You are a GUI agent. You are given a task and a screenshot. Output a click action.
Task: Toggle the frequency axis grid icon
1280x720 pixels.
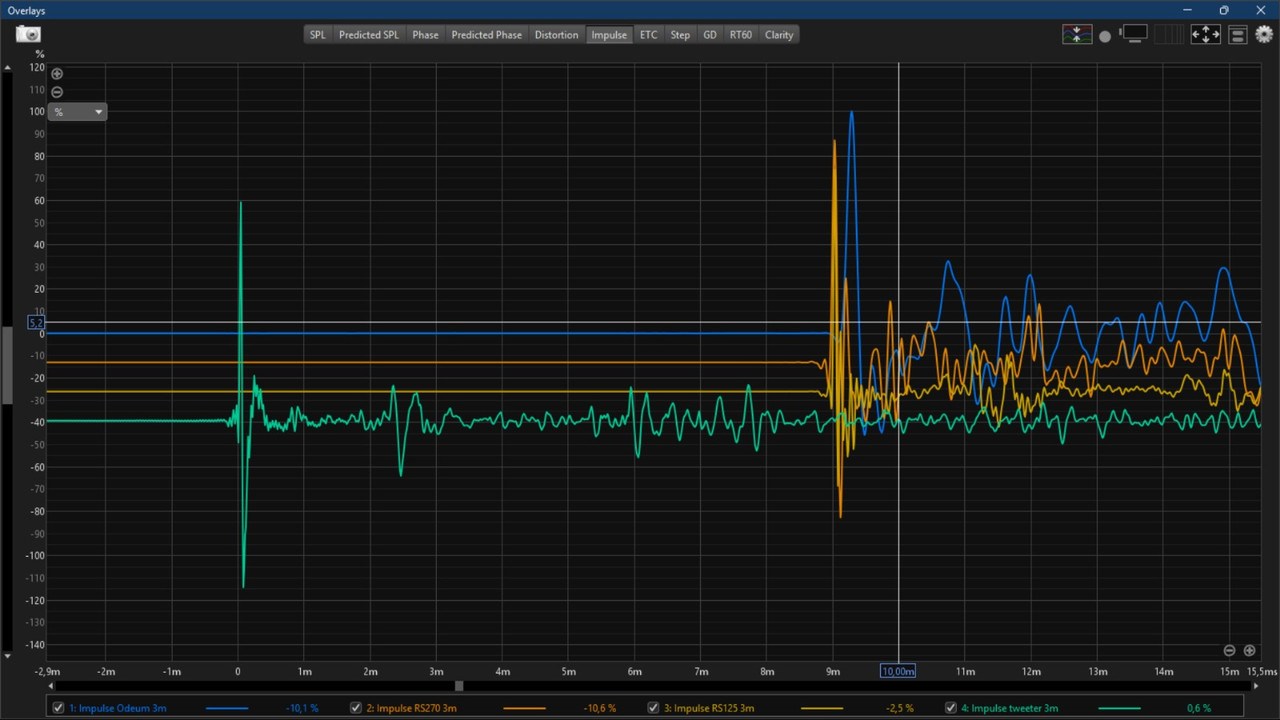(x=1168, y=34)
